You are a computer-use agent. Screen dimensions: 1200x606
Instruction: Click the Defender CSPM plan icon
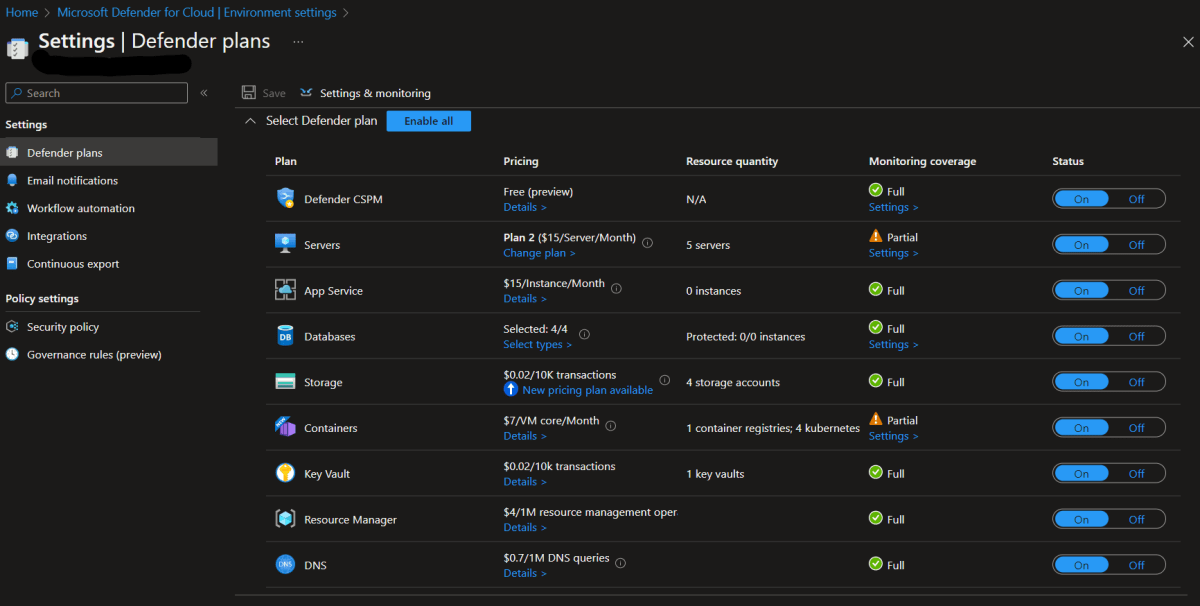click(x=285, y=198)
